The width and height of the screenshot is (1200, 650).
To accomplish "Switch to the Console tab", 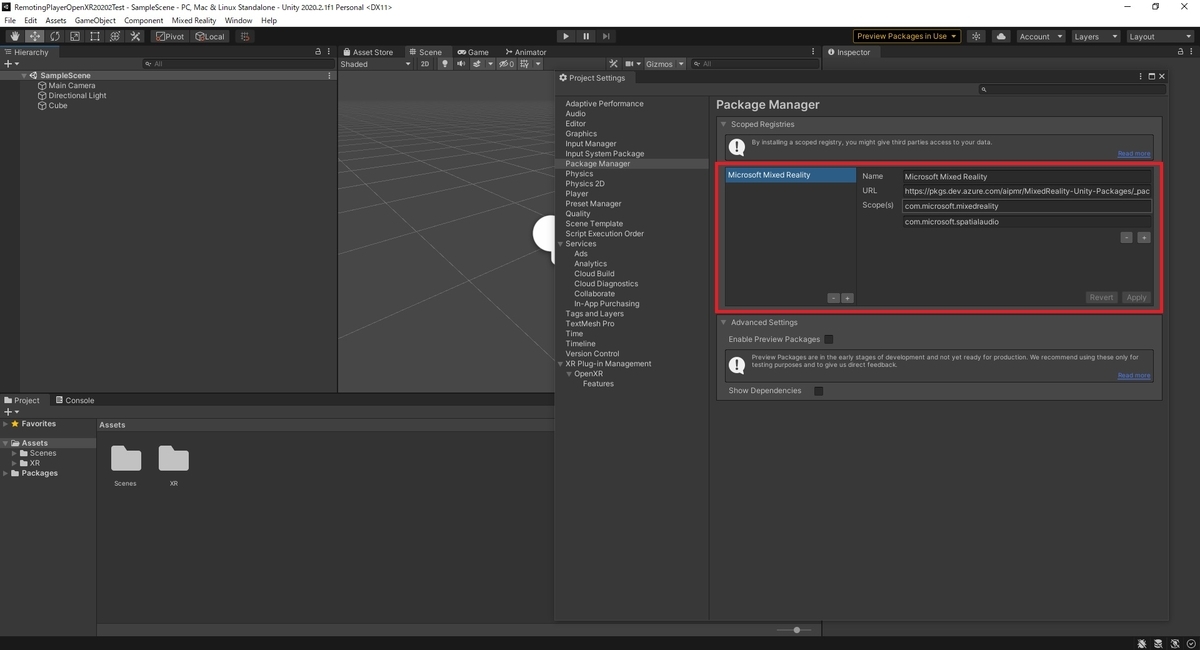I will [74, 400].
